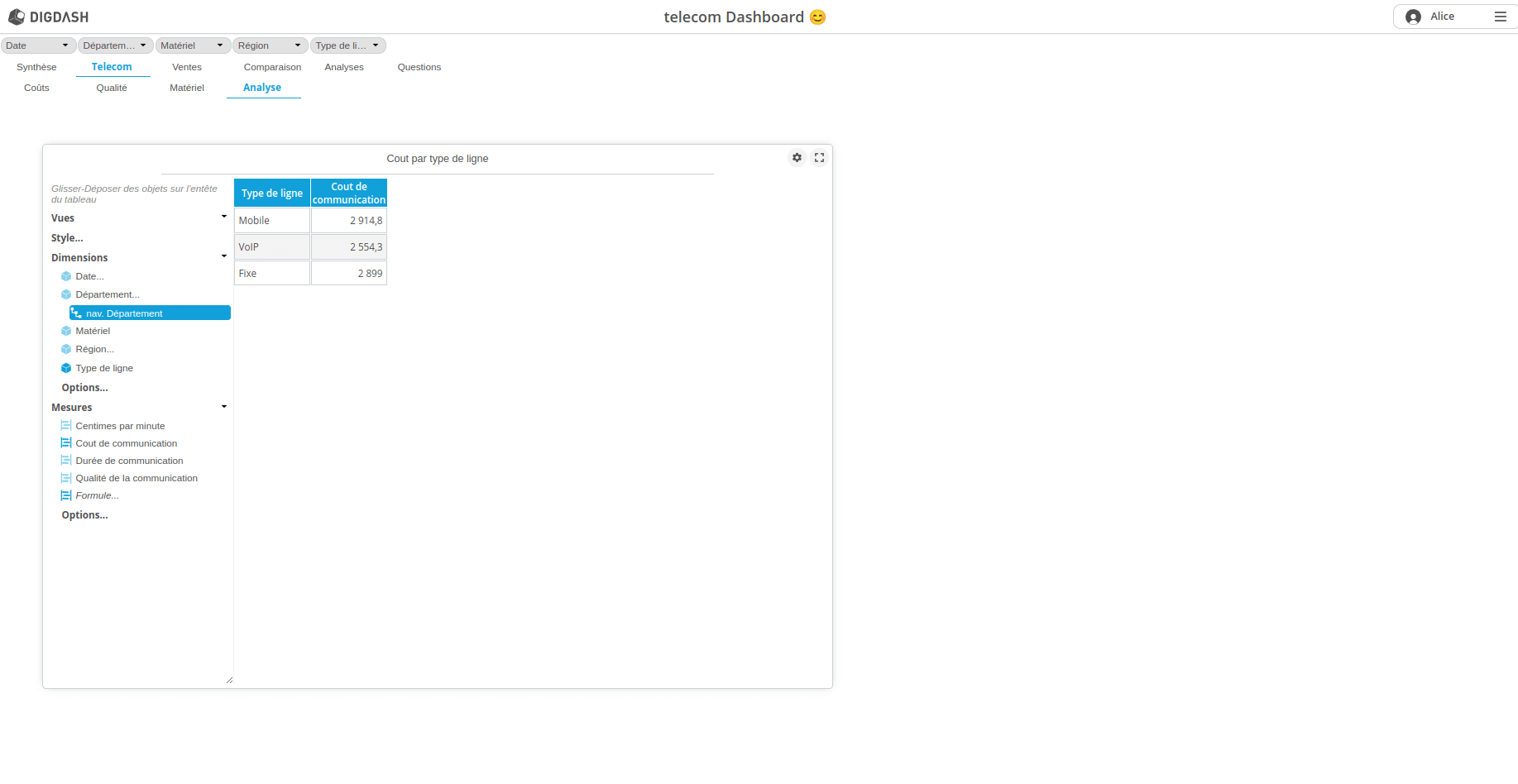
Task: Select the Département... dimension label
Action: tap(108, 294)
